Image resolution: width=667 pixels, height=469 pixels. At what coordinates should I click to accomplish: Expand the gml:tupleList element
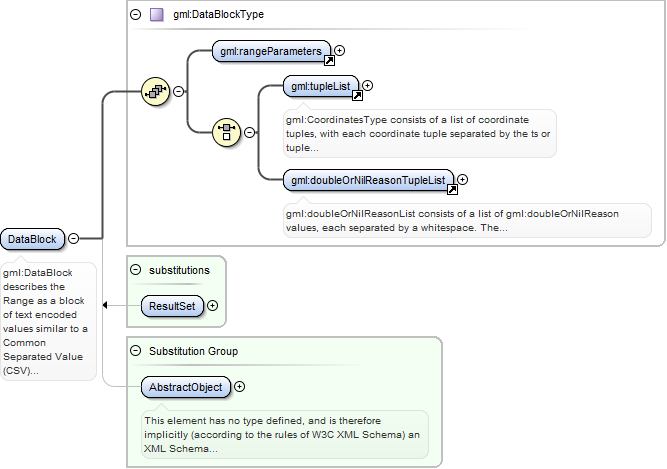[367, 85]
